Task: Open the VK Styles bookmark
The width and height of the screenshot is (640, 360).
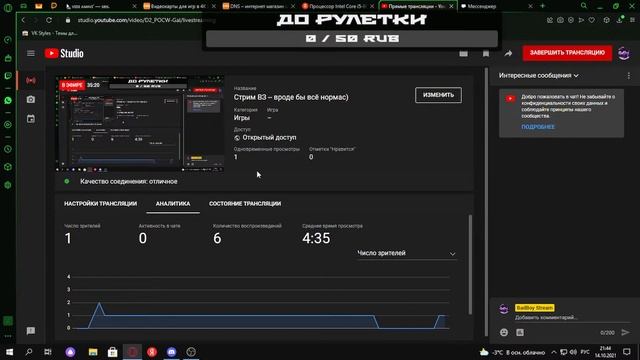Action: (x=50, y=33)
